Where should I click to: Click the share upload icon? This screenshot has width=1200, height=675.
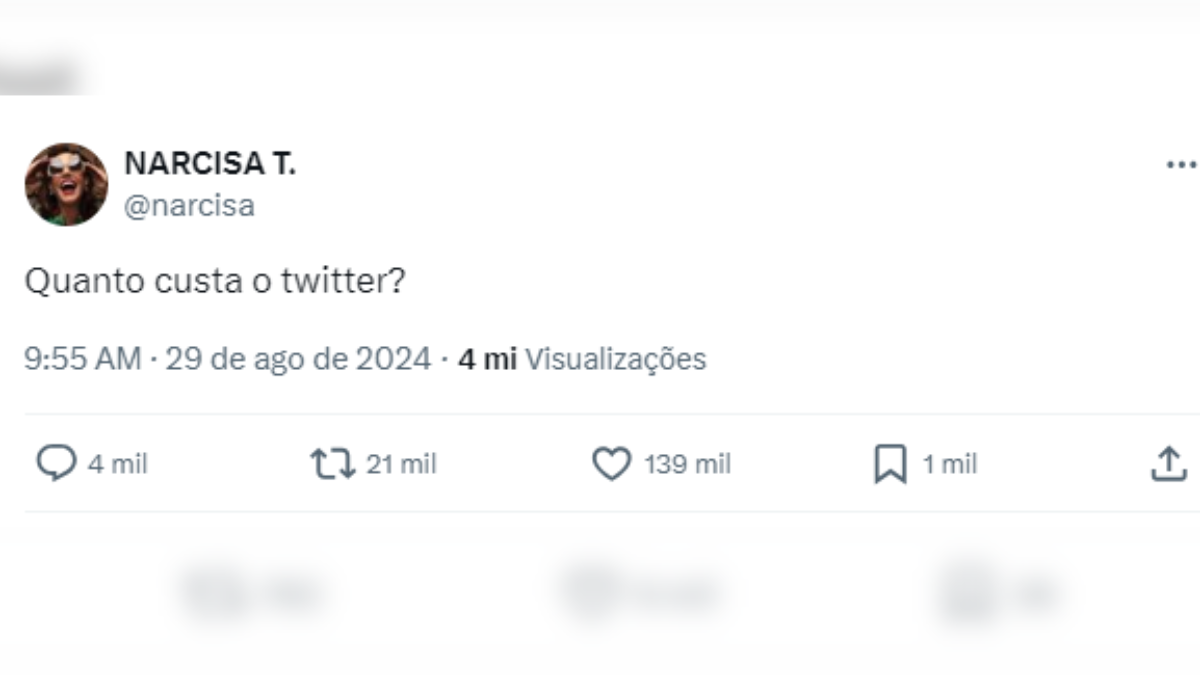pyautogui.click(x=1168, y=464)
